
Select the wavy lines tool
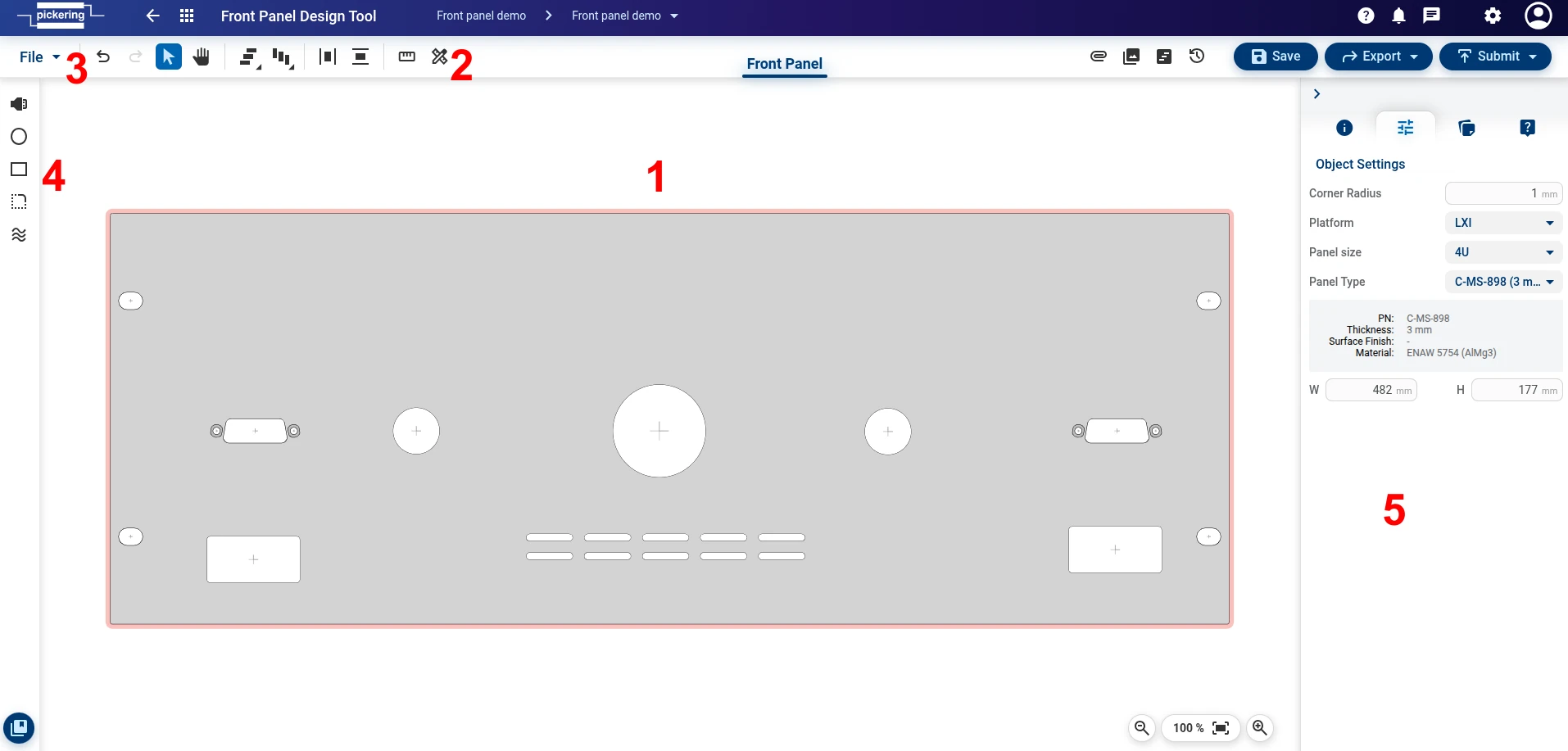coord(19,235)
